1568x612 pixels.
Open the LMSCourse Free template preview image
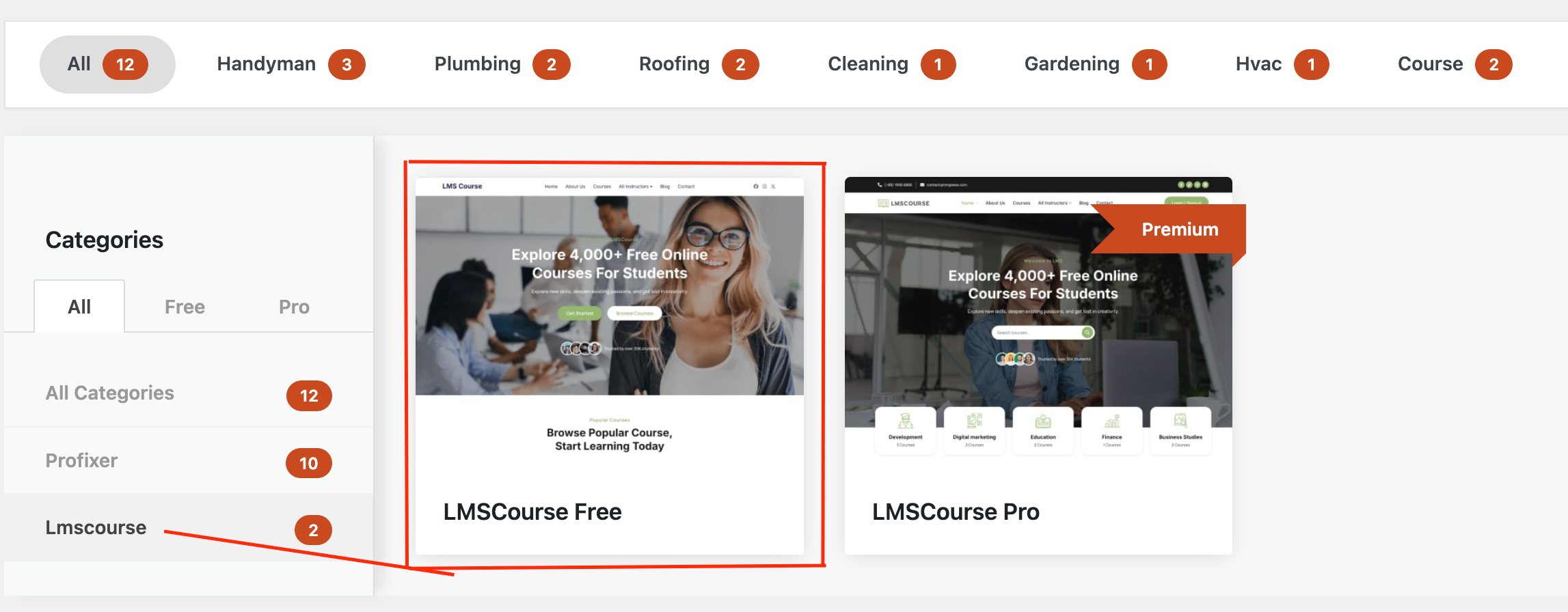pyautogui.click(x=610, y=324)
